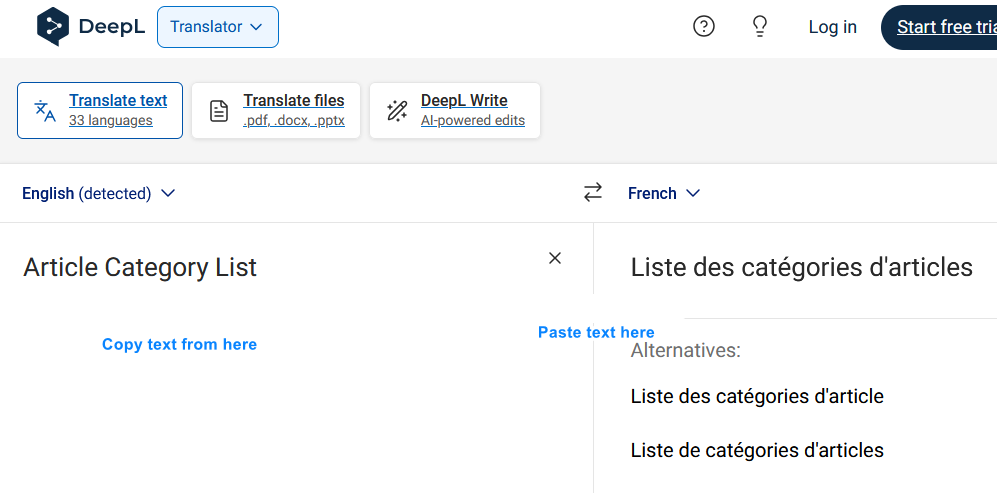Click the lightbulb tips icon
This screenshot has width=997, height=493.
pyautogui.click(x=760, y=27)
